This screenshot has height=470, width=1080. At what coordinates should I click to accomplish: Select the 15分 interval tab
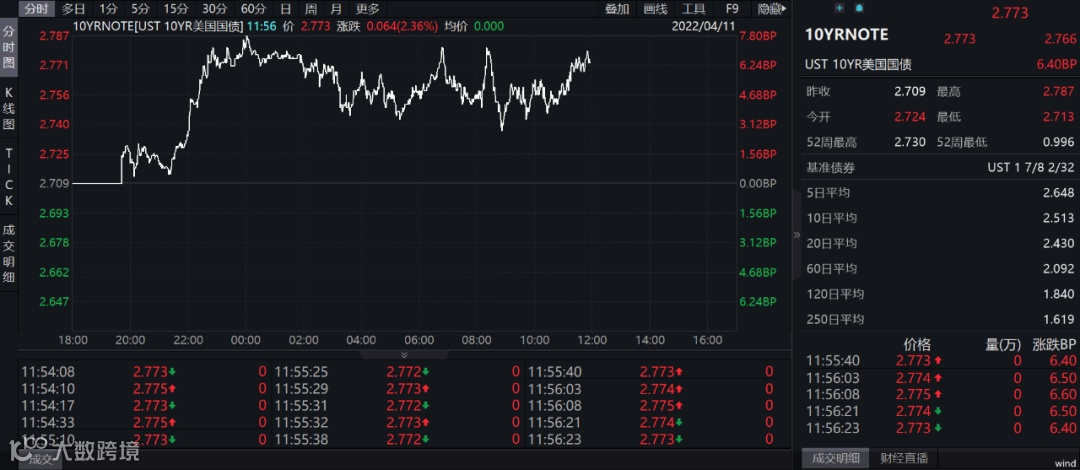click(176, 9)
